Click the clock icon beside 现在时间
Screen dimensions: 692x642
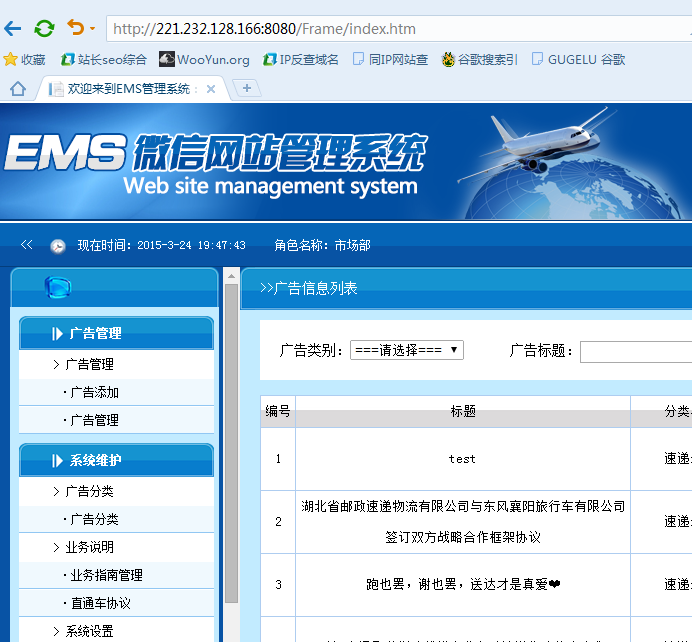coord(57,246)
